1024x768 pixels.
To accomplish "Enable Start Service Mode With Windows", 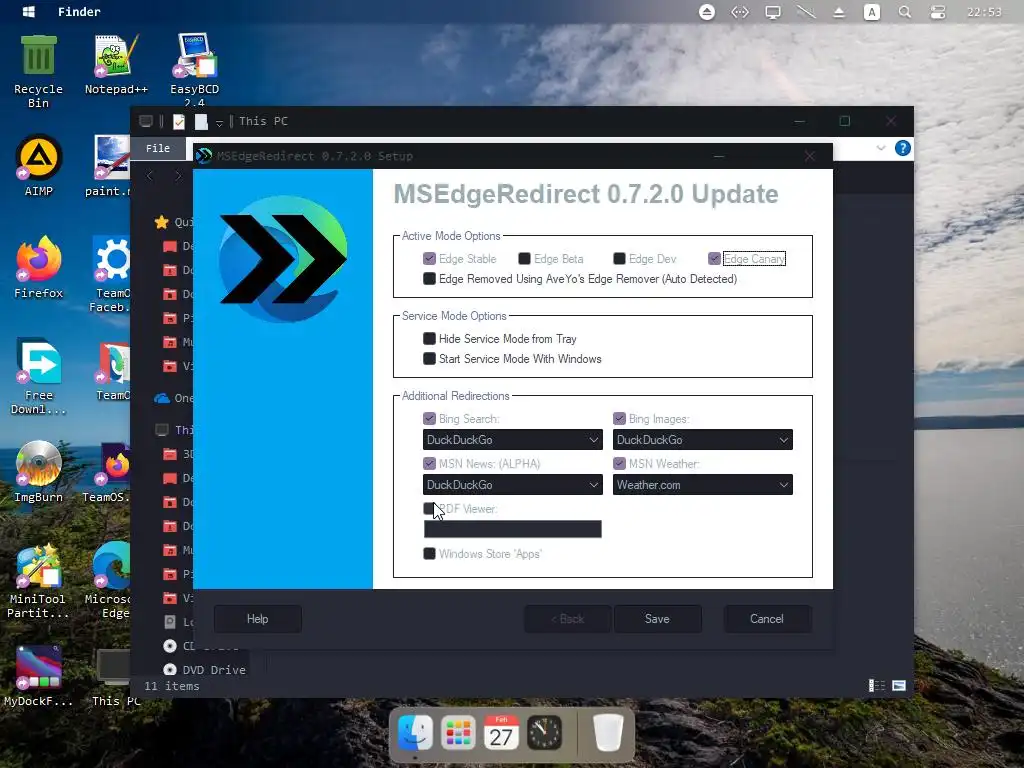I will tap(429, 359).
